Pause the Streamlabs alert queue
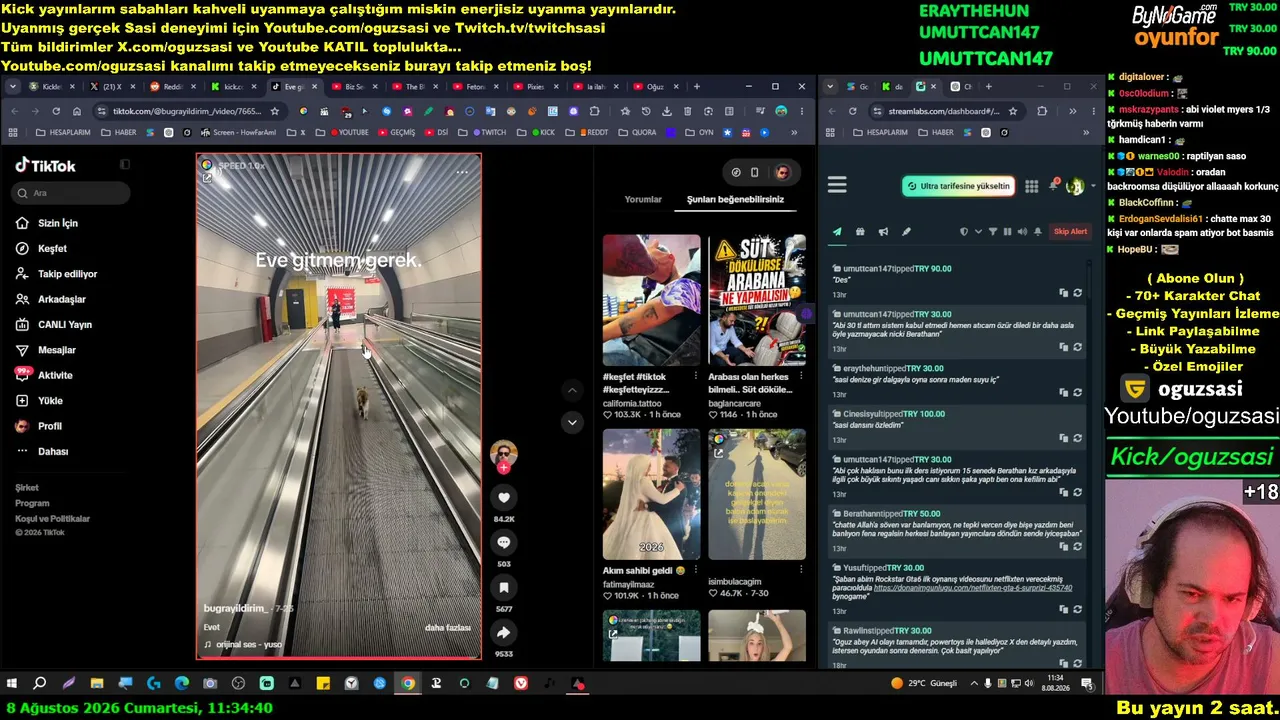Image resolution: width=1280 pixels, height=720 pixels. coord(1007,232)
